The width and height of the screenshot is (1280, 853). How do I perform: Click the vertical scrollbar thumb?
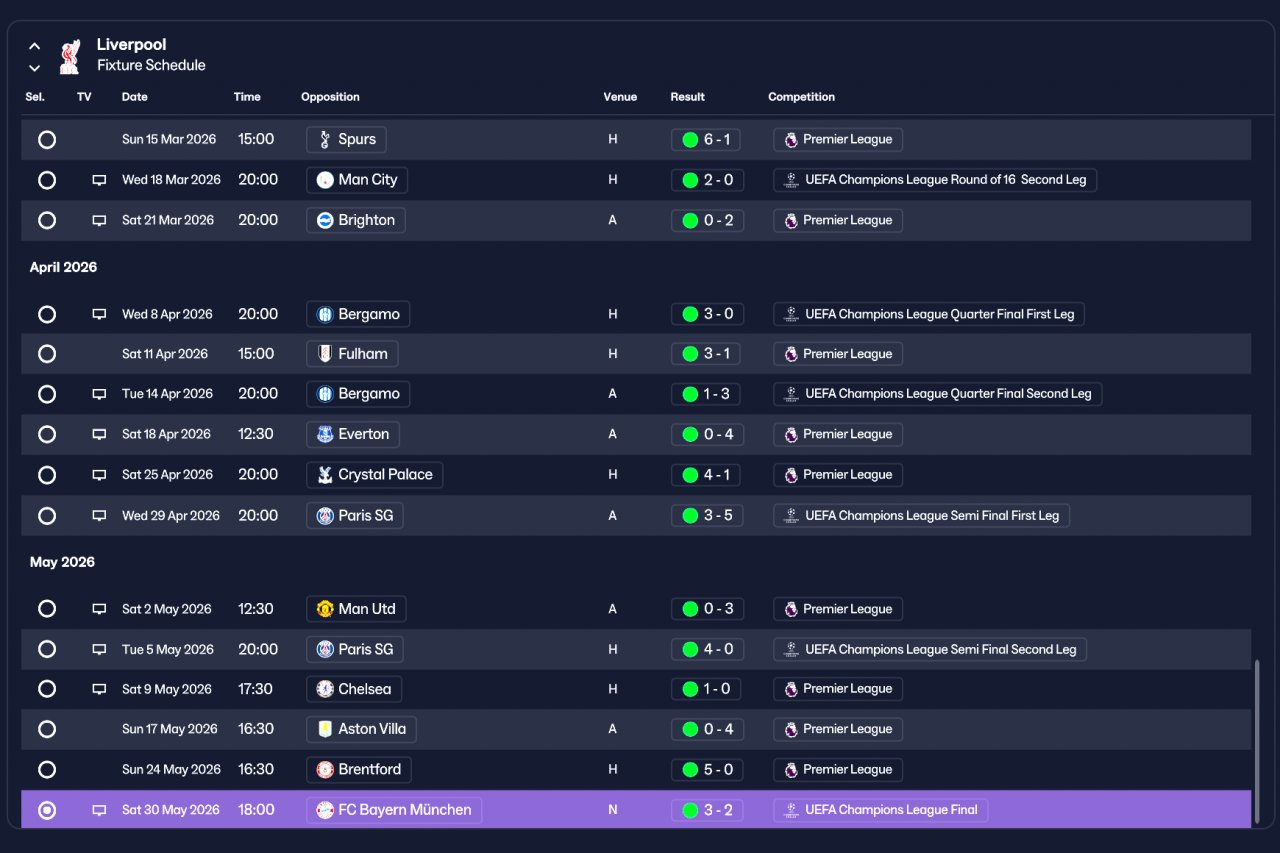(x=1258, y=742)
